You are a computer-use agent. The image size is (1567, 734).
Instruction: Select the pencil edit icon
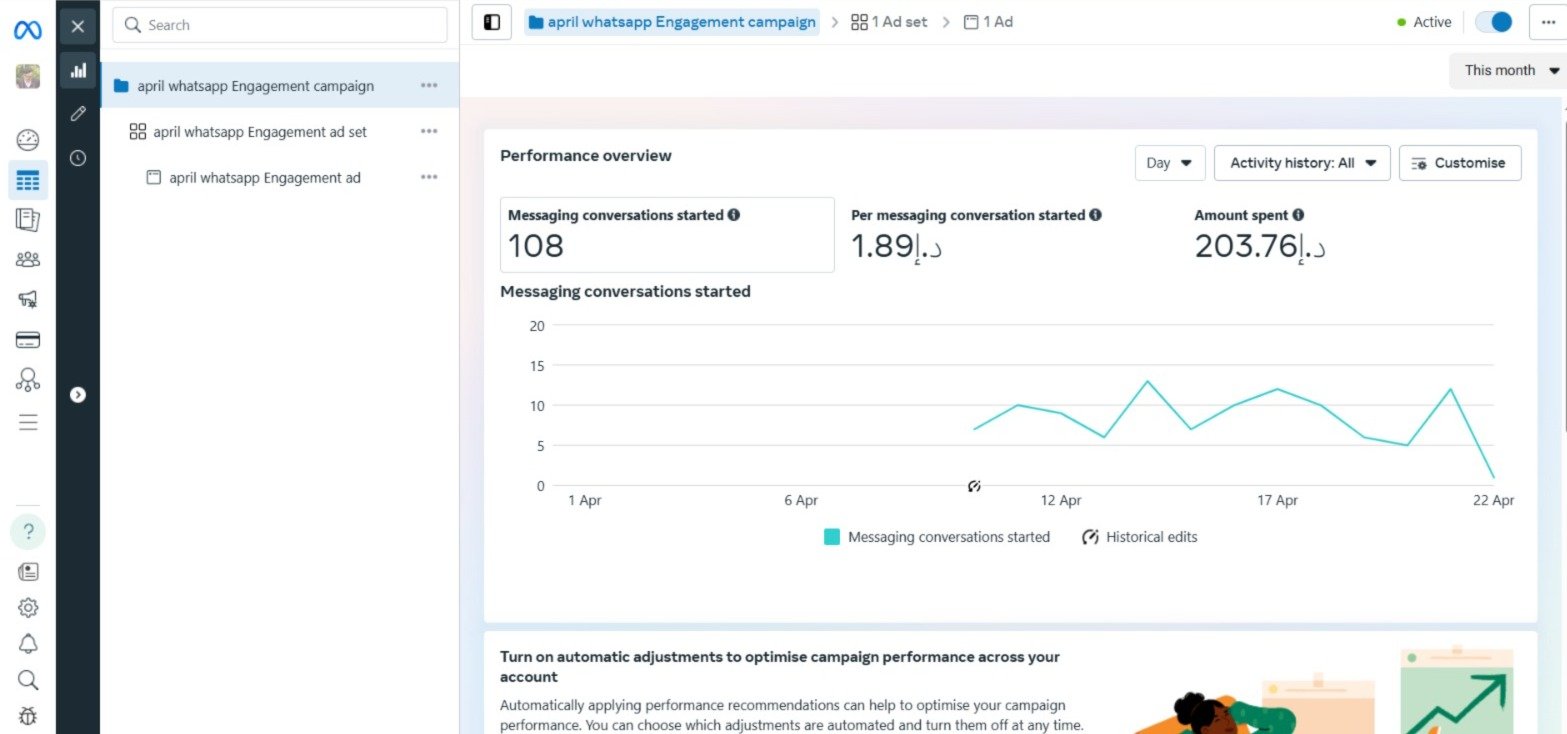[78, 114]
